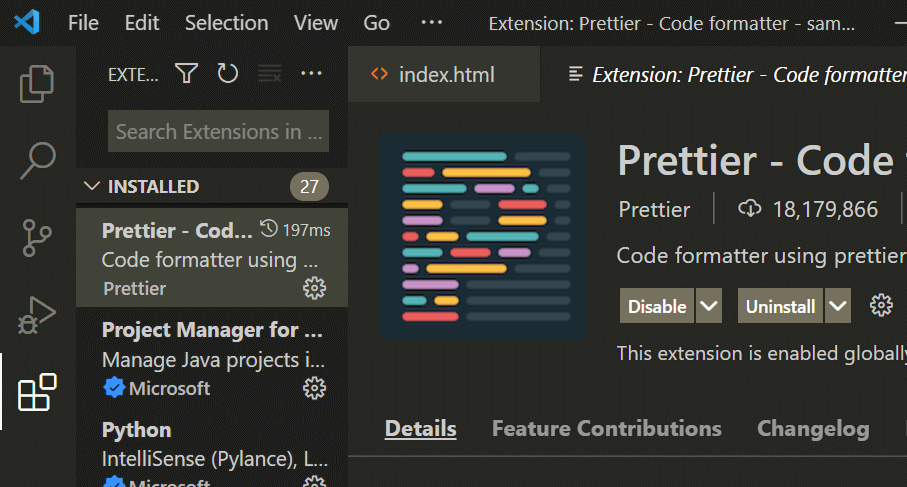The image size is (907, 487).
Task: Click the Prettier extension logo image
Action: click(482, 236)
